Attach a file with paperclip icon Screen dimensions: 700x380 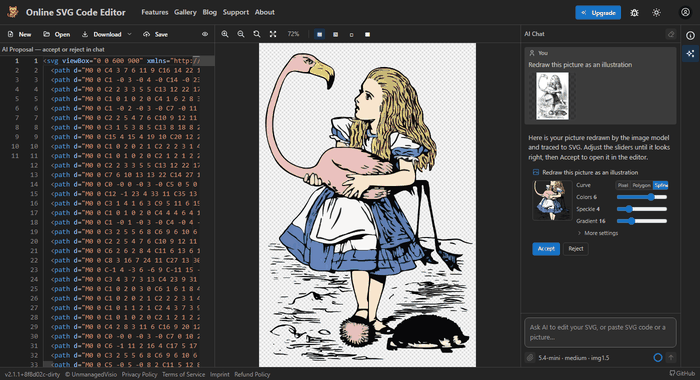tap(530, 358)
